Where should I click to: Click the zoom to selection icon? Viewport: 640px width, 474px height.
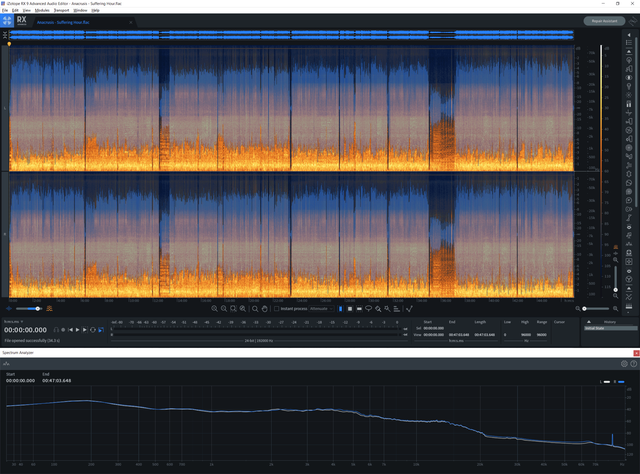pos(233,309)
